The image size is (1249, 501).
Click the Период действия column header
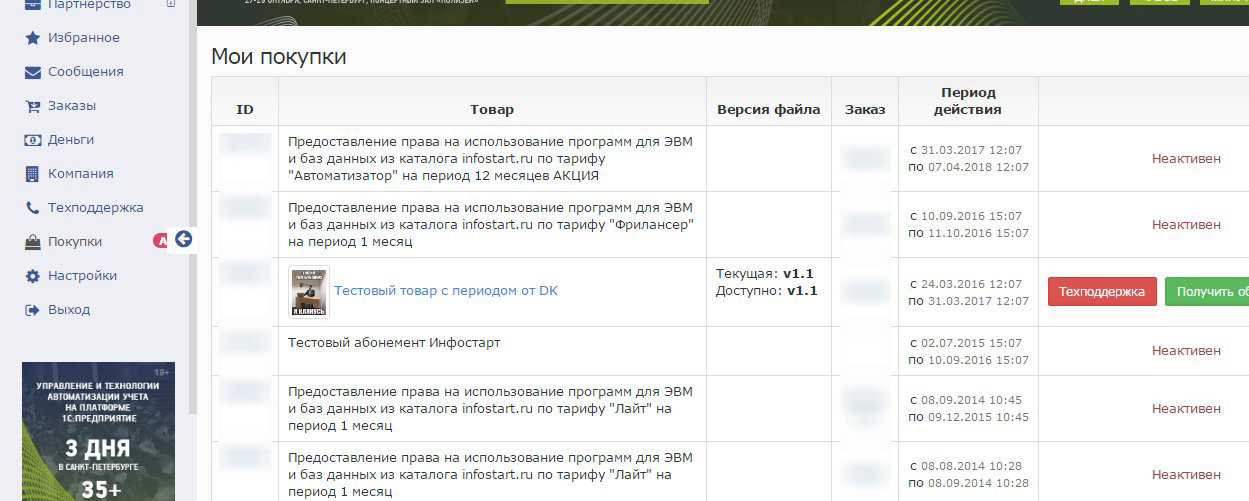(x=968, y=101)
